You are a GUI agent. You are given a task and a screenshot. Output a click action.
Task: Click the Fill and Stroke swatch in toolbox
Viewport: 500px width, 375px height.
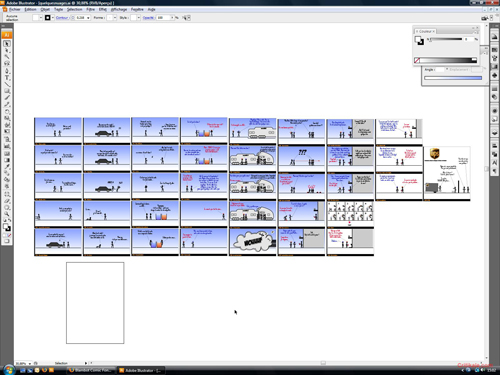point(7,228)
